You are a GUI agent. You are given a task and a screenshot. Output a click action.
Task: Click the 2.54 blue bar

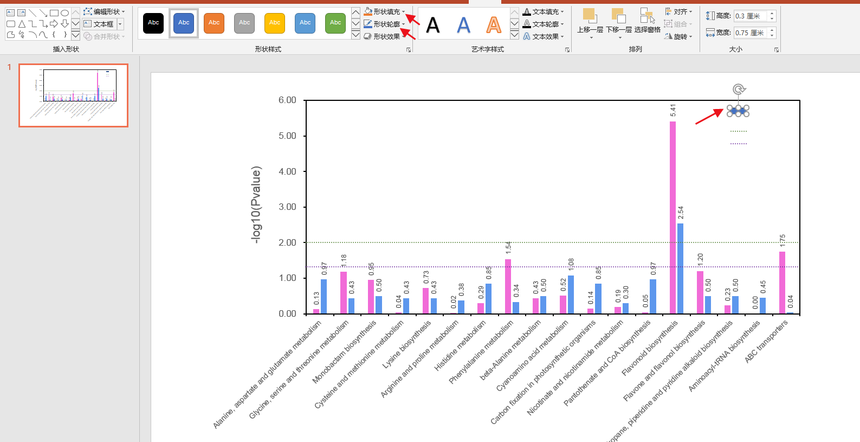point(680,269)
